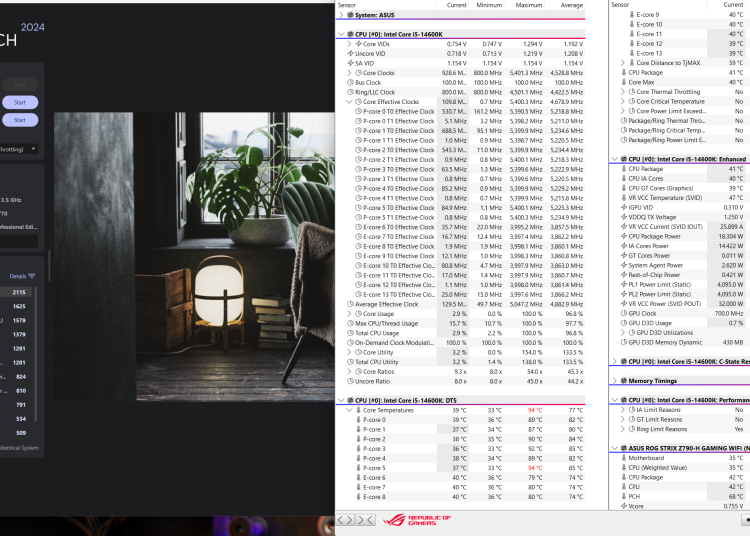Expand the Core Usage row
The height and width of the screenshot is (536, 750).
(350, 314)
